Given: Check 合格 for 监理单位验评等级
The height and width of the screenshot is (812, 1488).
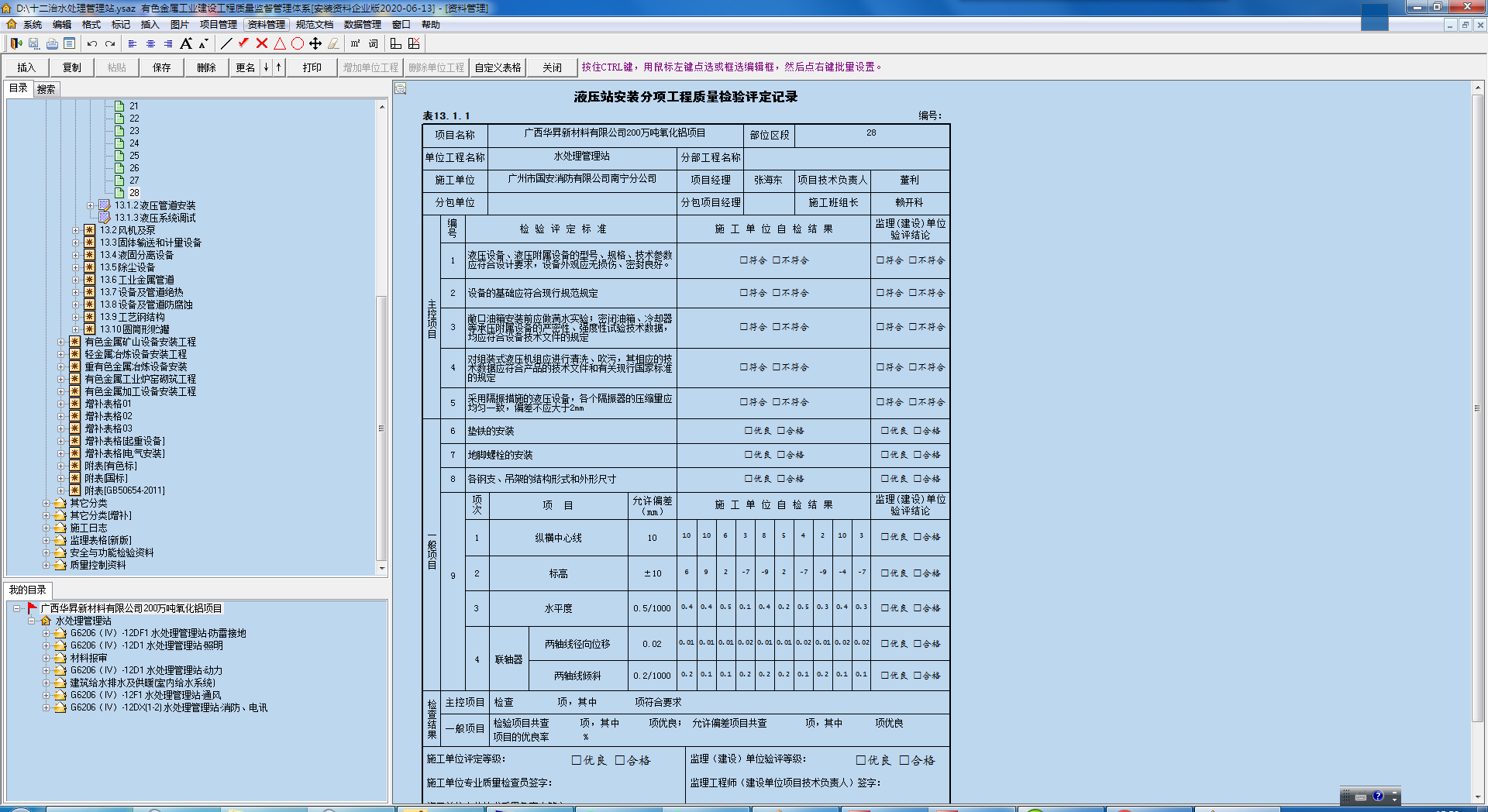Looking at the screenshot, I should pyautogui.click(x=904, y=761).
